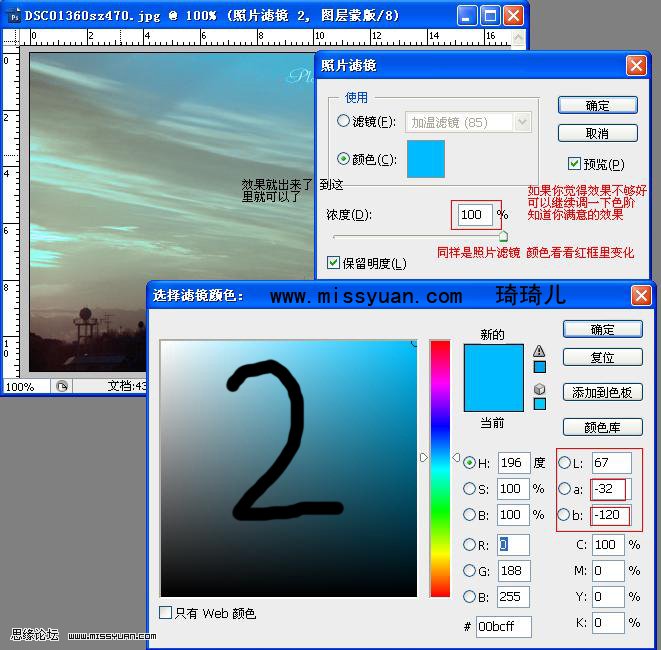This screenshot has width=661, height=650.
Task: Click 确定 in the color picker dialog
Action: (x=602, y=329)
